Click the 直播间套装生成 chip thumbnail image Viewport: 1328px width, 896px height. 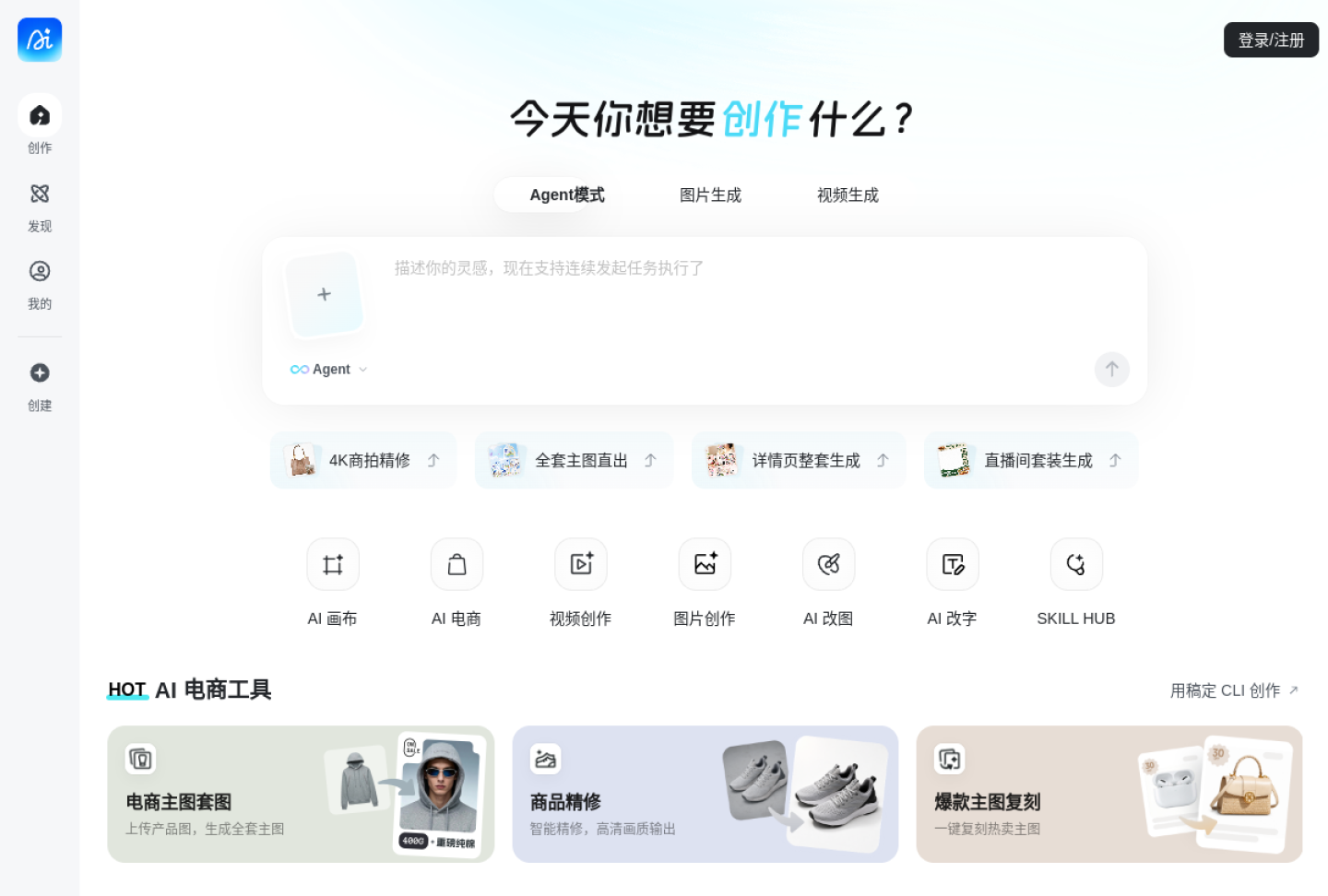click(x=954, y=460)
